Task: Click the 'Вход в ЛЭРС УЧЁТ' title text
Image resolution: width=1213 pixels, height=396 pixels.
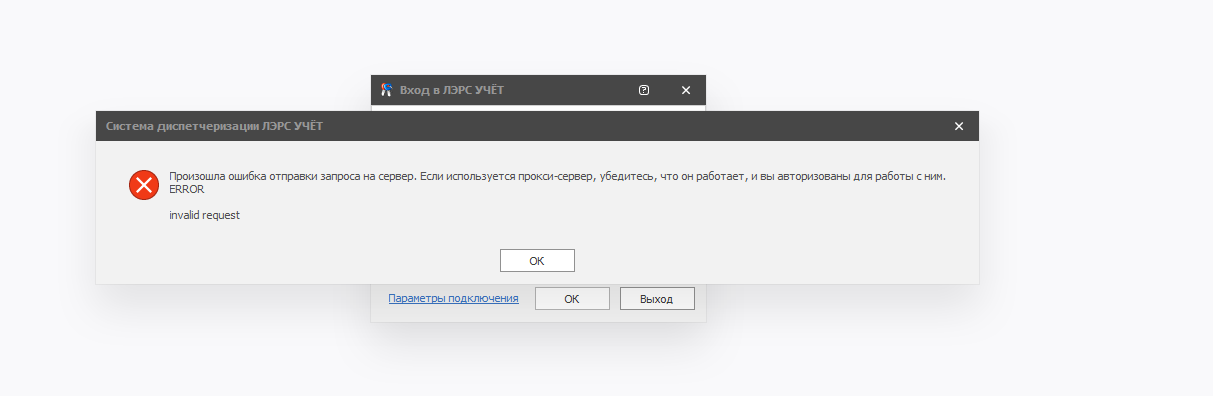Action: [452, 90]
